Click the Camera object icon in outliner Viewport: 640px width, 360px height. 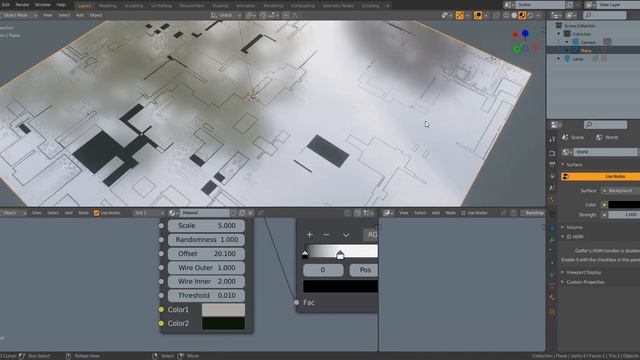[x=576, y=42]
